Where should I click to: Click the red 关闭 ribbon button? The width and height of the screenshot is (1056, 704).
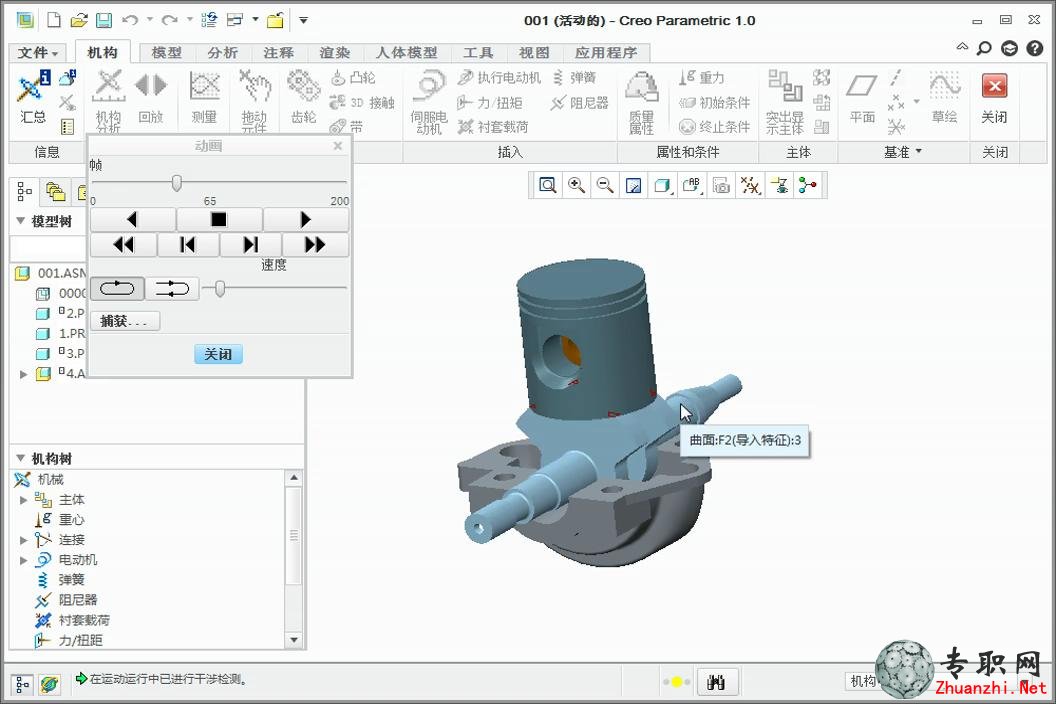[x=994, y=99]
